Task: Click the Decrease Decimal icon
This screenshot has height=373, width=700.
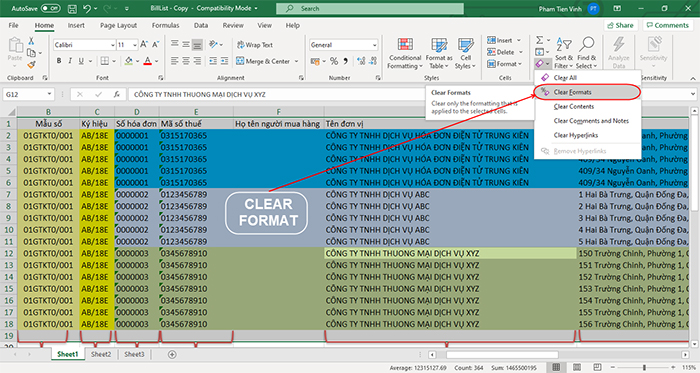Action: 373,61
